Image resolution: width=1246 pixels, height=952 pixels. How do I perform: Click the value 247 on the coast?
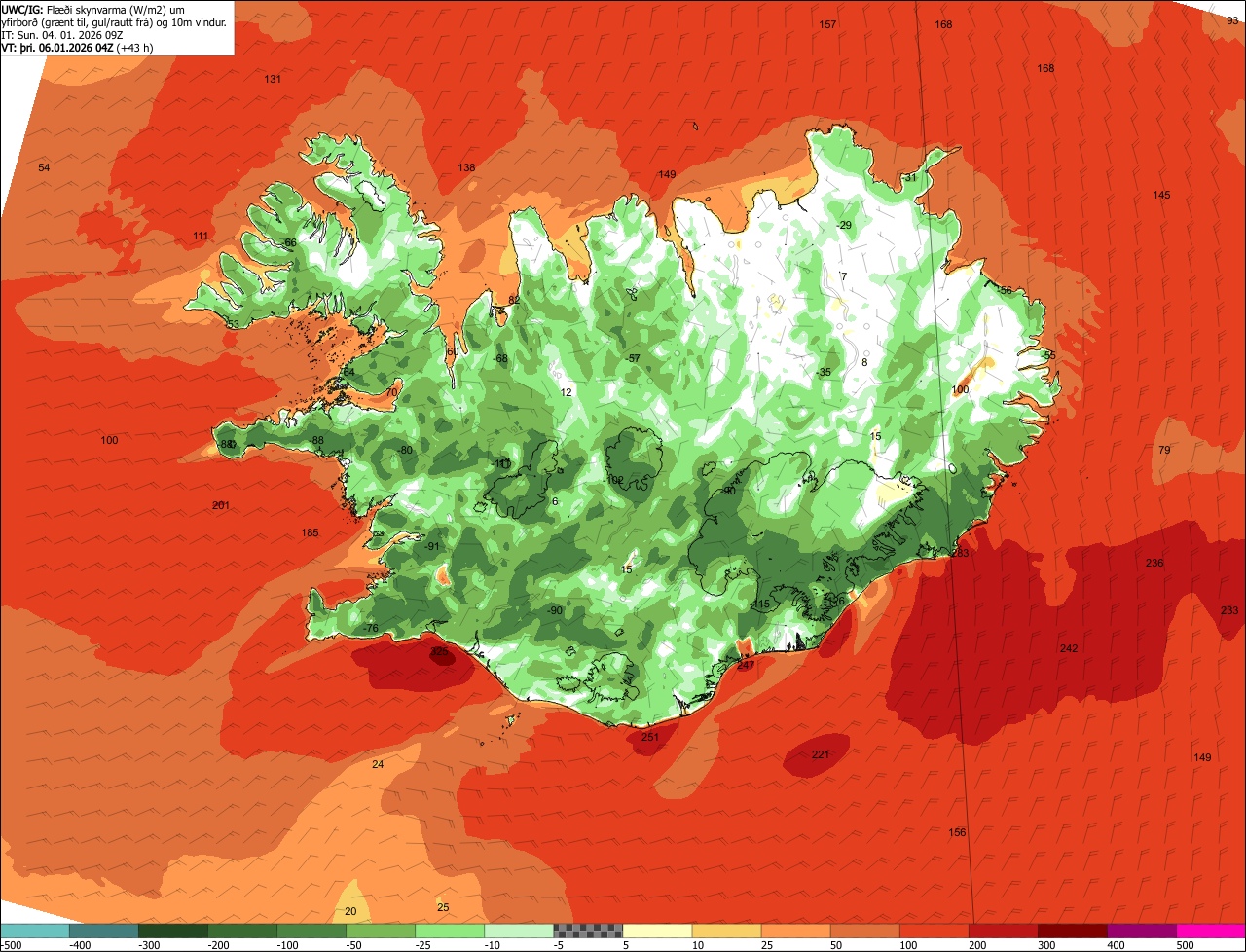[746, 666]
